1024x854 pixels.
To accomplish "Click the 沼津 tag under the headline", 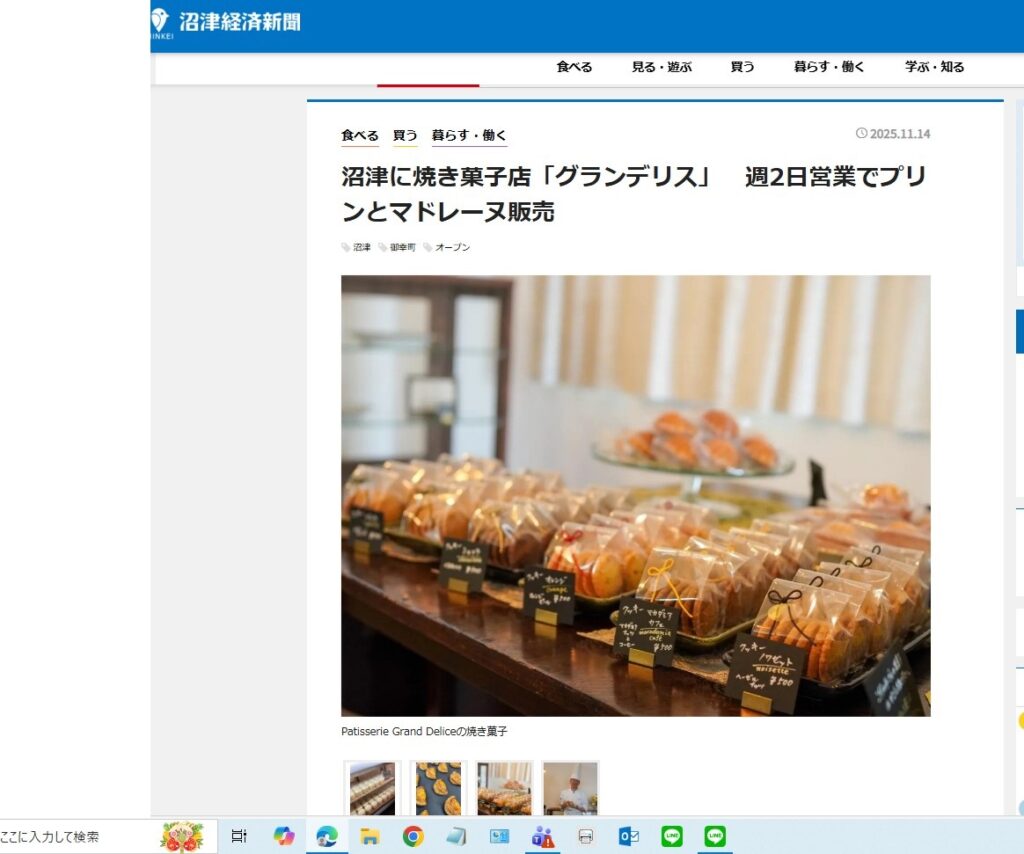I will 361,247.
